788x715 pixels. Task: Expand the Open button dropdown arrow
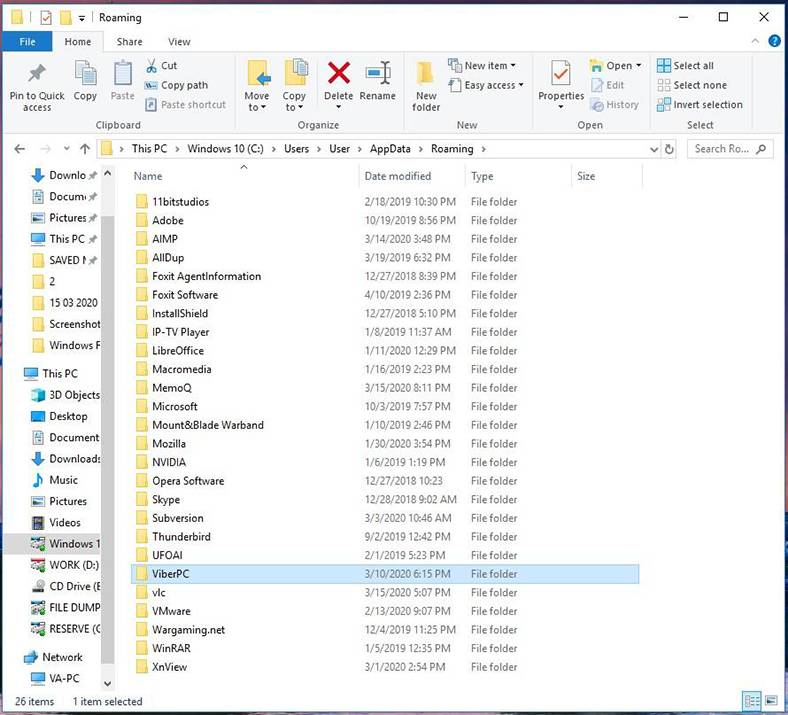[x=639, y=65]
